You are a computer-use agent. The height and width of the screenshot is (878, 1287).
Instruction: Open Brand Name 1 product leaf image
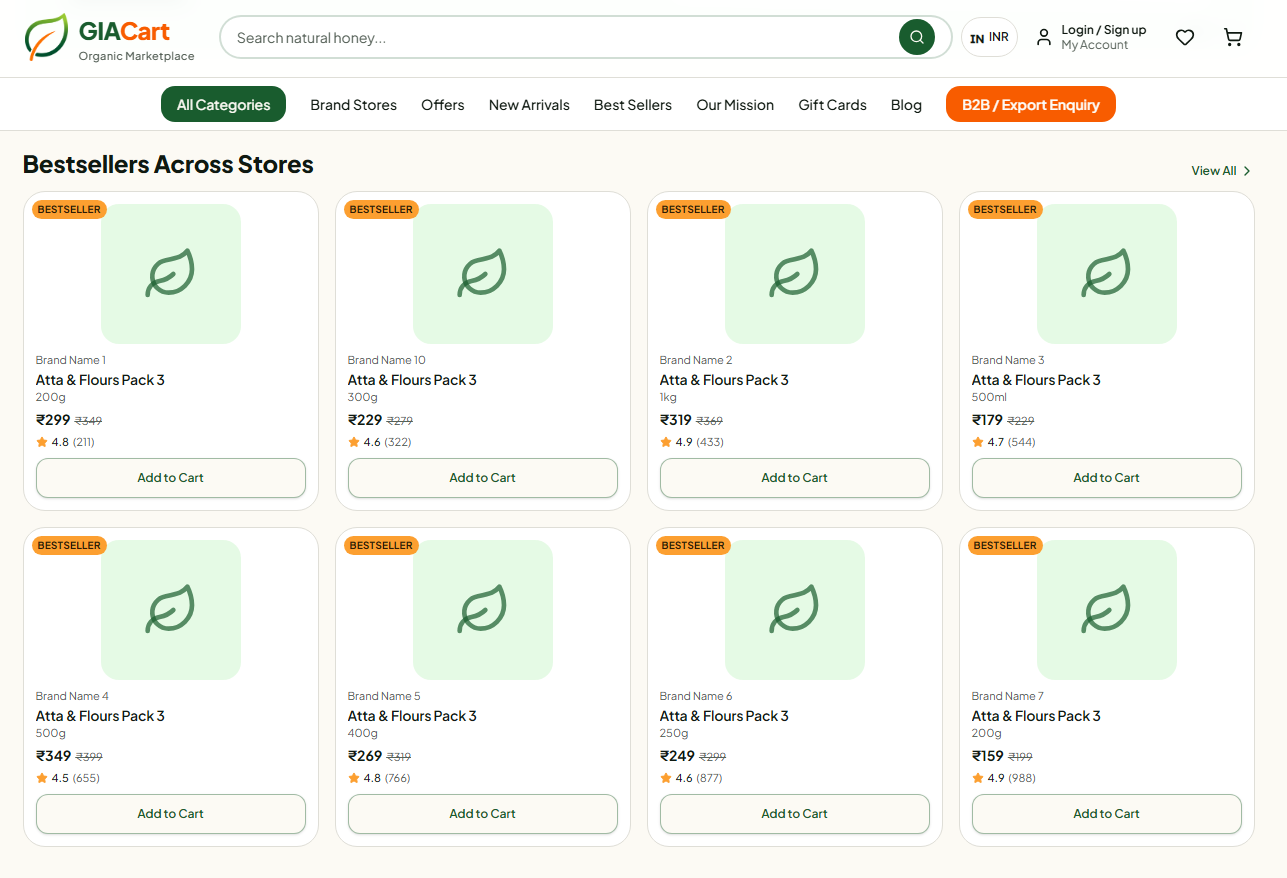(171, 274)
